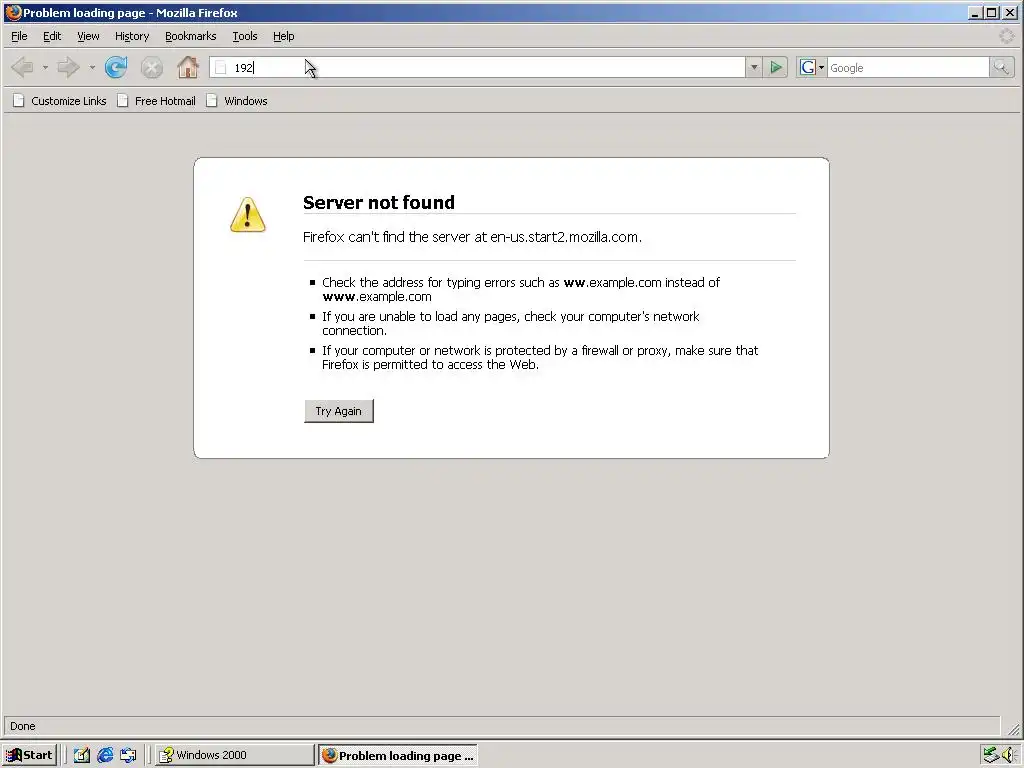The width and height of the screenshot is (1024, 768).
Task: Click the Server not found heading
Action: coord(379,202)
